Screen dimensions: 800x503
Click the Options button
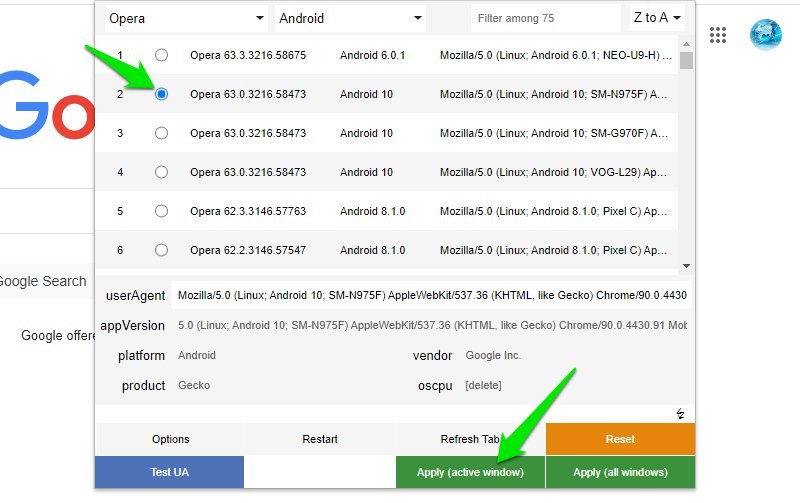tap(170, 439)
